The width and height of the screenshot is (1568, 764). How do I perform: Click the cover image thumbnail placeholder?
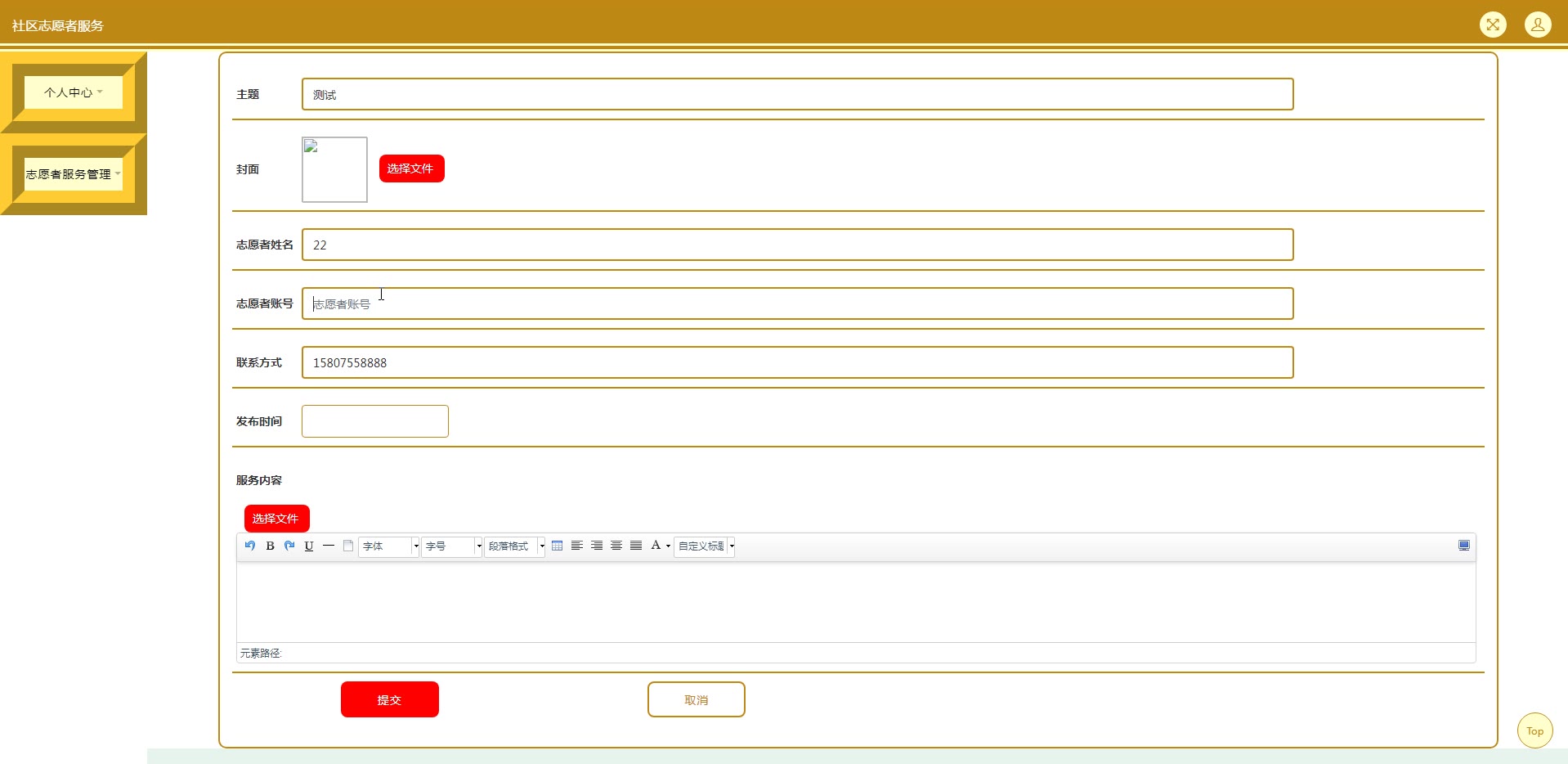334,169
